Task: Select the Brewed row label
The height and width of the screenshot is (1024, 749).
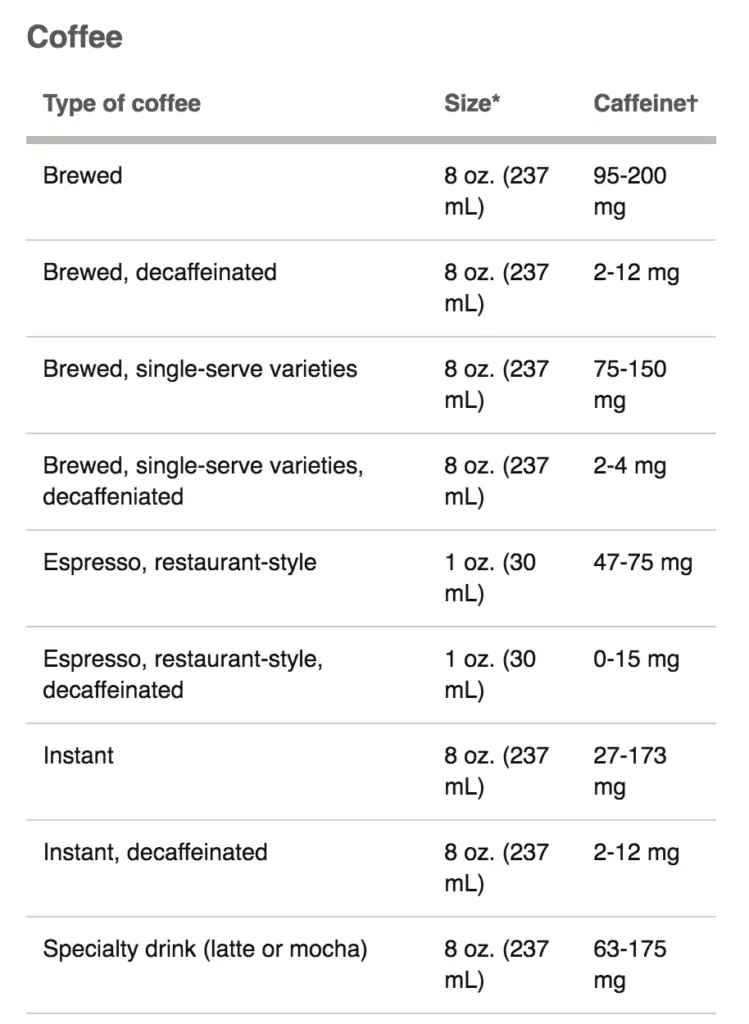Action: click(x=82, y=175)
